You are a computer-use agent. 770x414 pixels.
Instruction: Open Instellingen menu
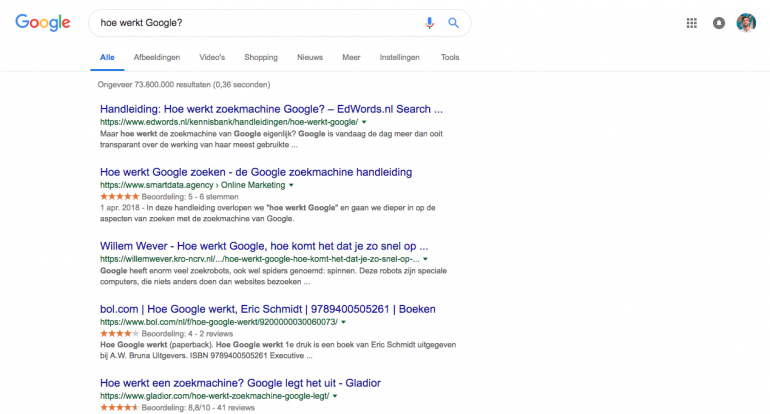click(400, 57)
